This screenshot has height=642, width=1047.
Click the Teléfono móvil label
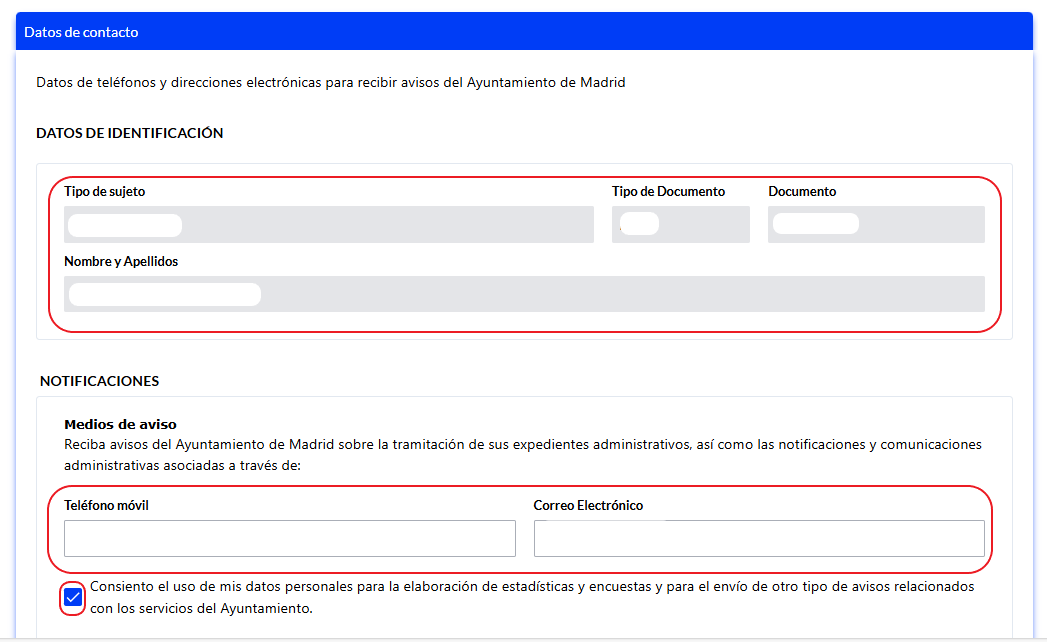(106, 505)
